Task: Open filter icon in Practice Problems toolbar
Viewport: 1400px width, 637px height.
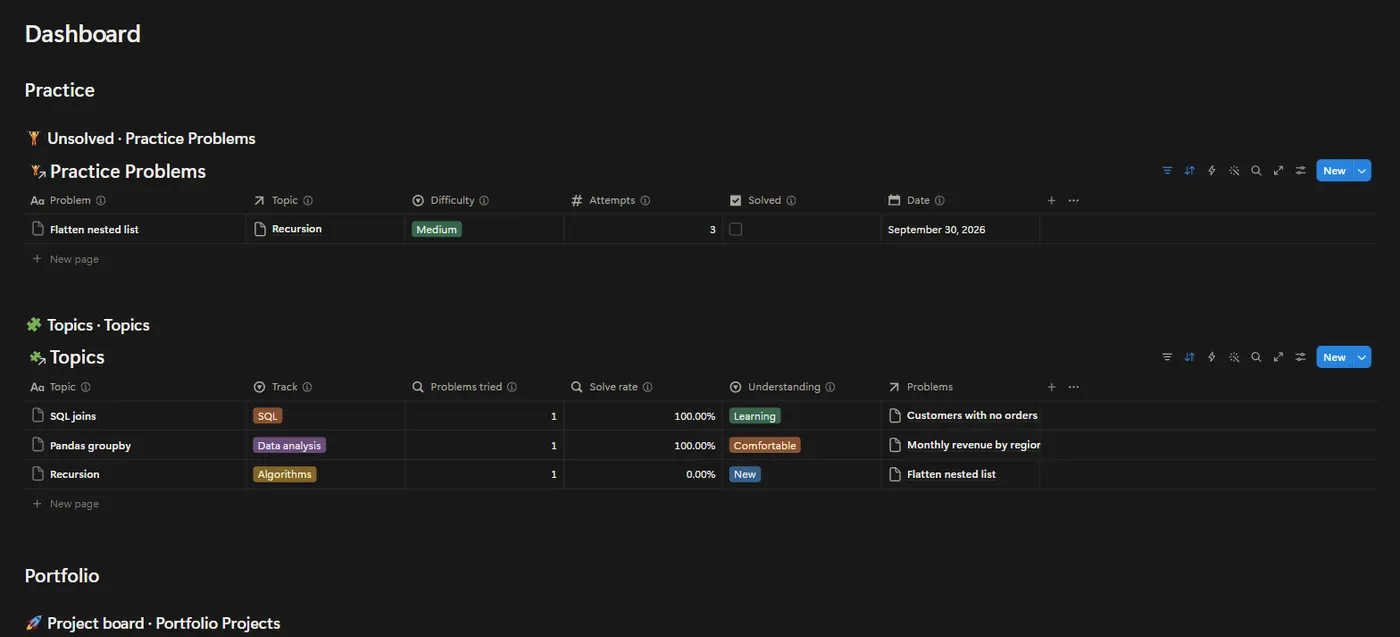Action: [1167, 171]
